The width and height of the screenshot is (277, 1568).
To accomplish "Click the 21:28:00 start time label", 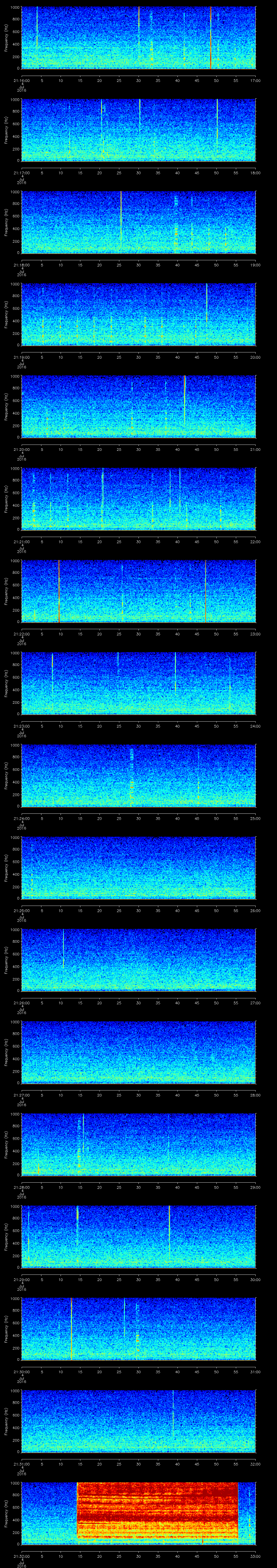I will pos(21,1187).
